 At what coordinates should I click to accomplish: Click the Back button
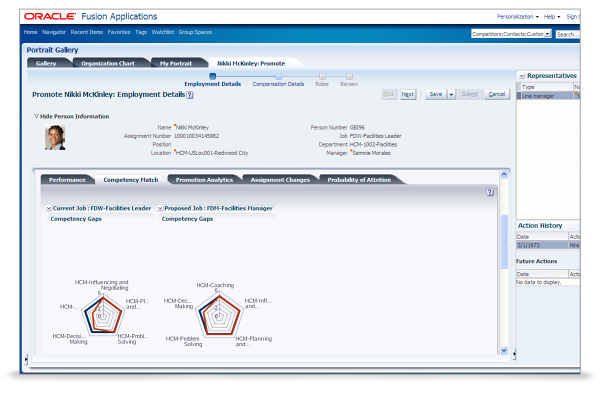pyautogui.click(x=389, y=94)
